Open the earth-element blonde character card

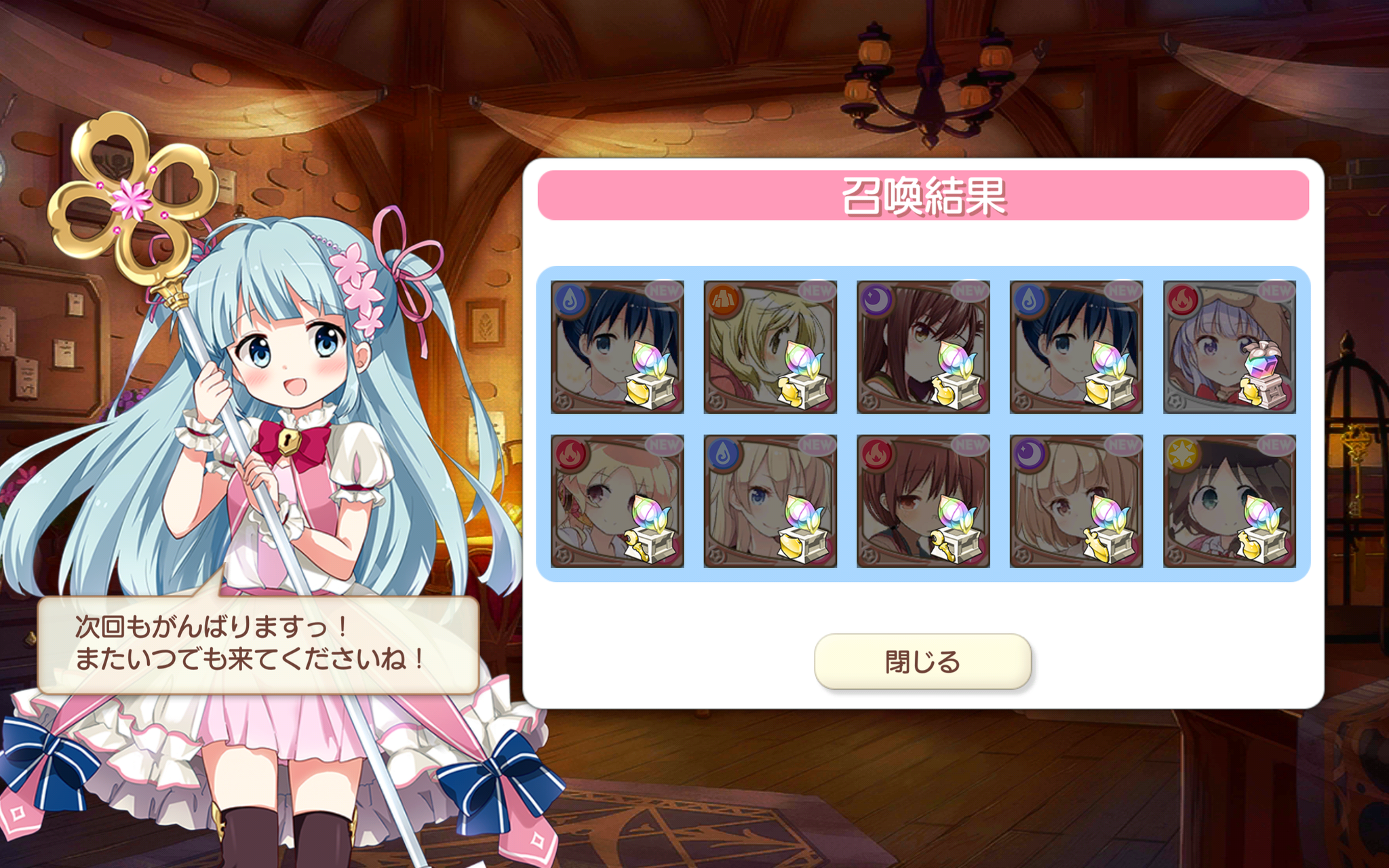click(770, 347)
